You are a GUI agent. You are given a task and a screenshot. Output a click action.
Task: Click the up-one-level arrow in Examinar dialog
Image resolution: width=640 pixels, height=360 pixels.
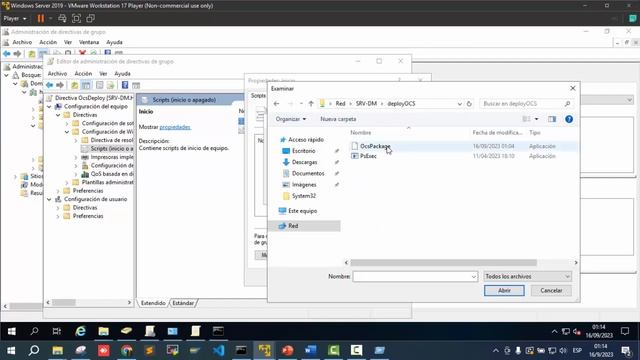[x=311, y=104]
